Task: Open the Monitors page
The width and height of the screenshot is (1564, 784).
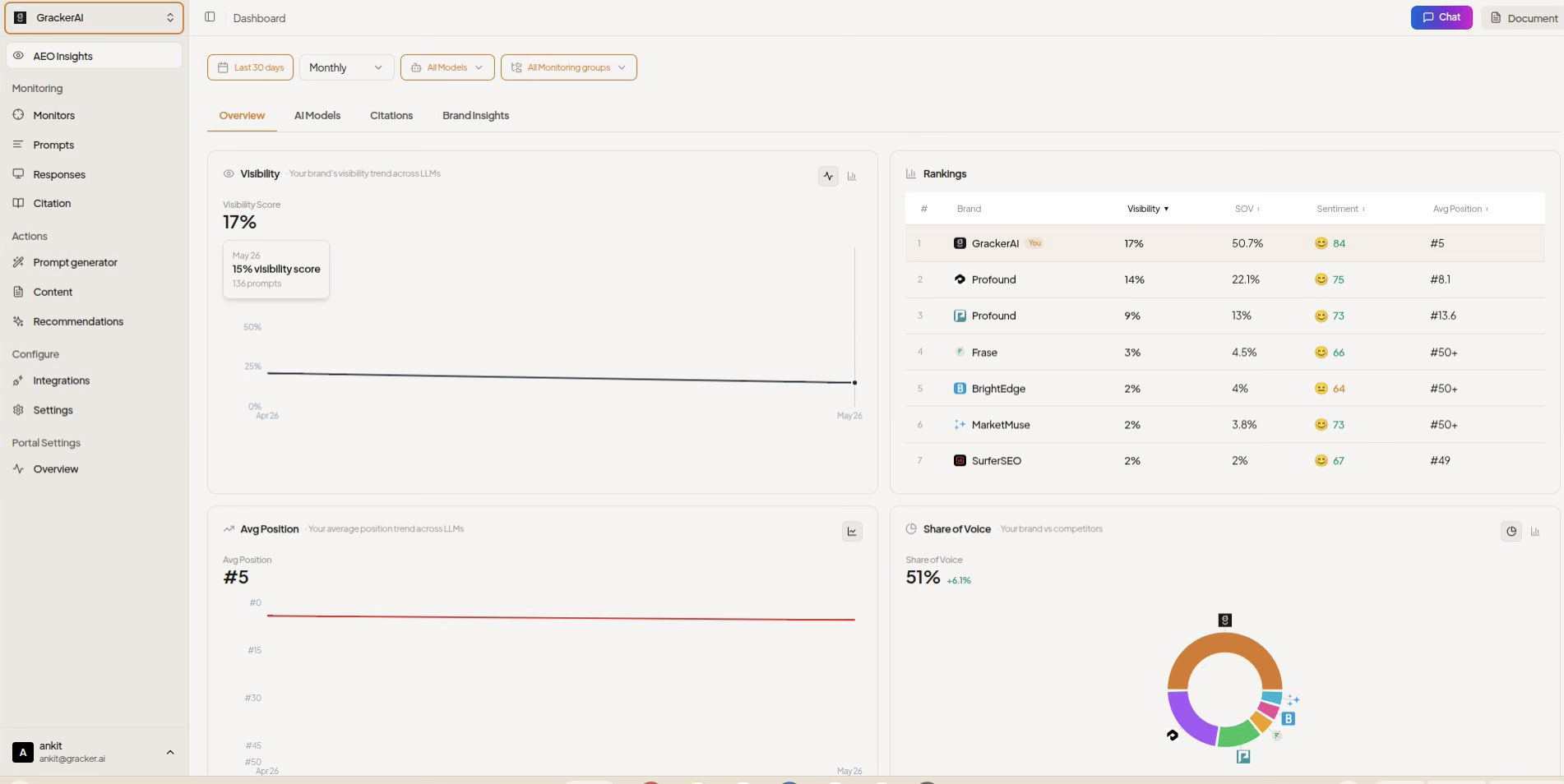Action: [x=53, y=116]
